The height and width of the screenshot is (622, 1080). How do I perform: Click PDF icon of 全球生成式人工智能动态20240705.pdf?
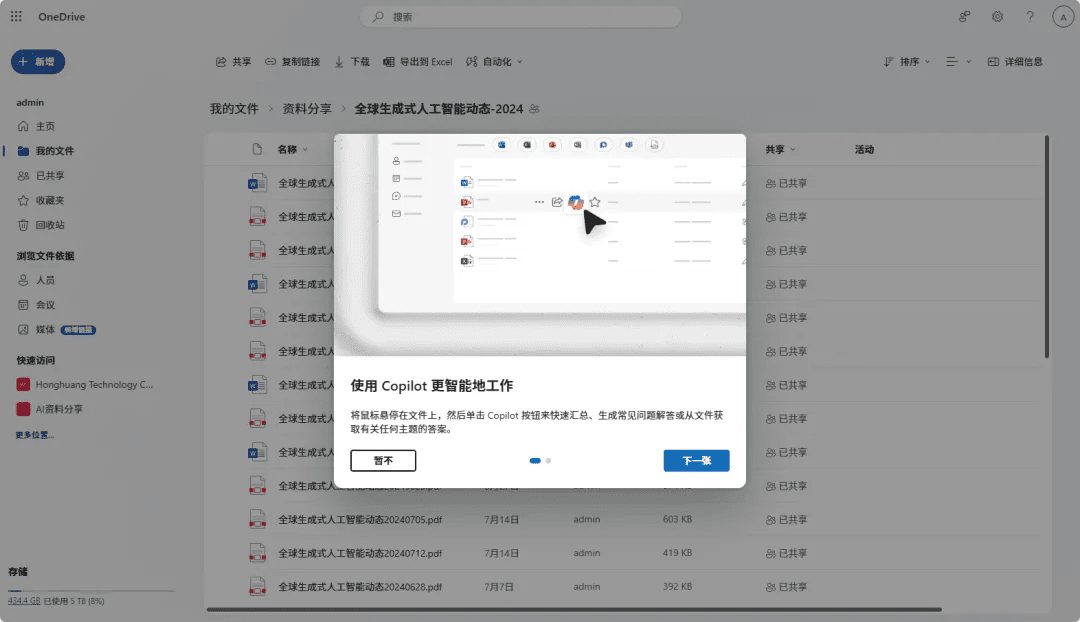257,519
